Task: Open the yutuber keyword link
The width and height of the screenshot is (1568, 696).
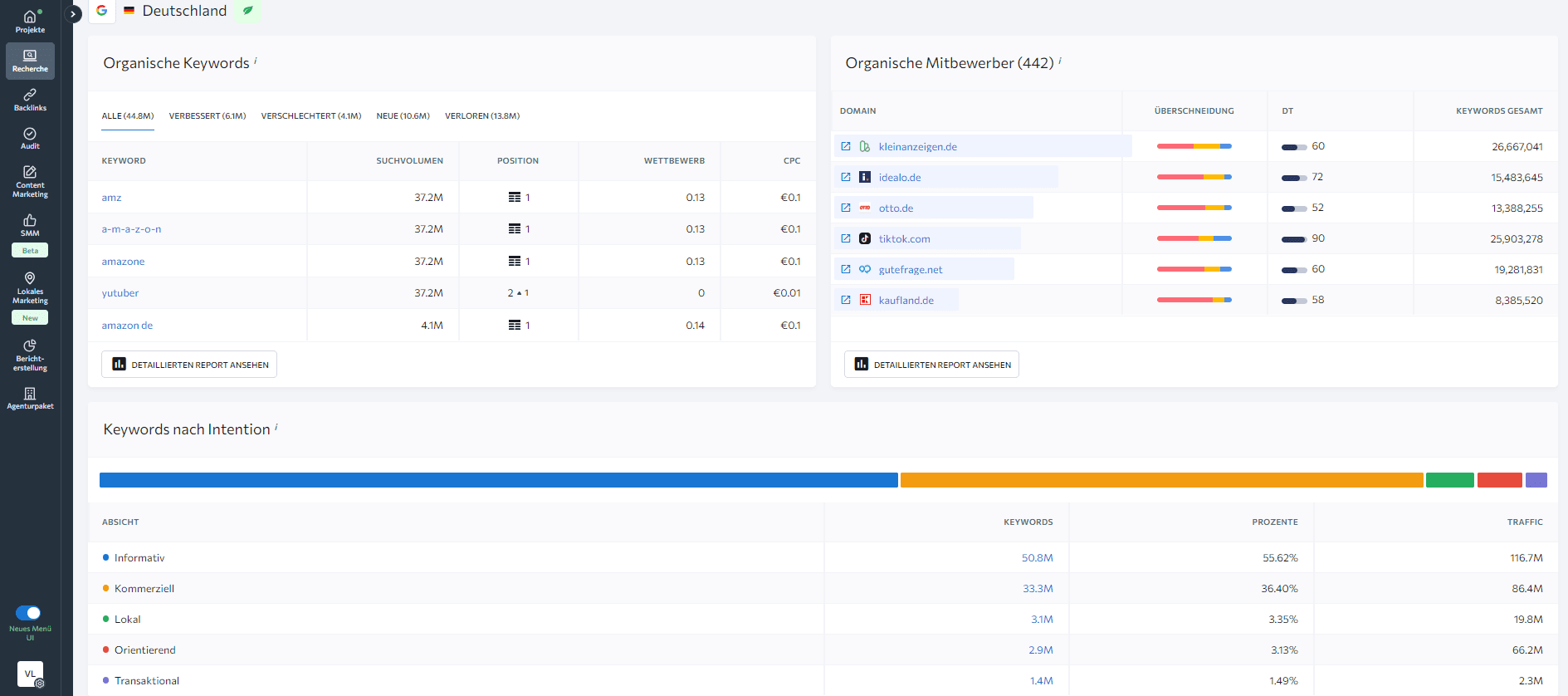Action: click(x=120, y=293)
